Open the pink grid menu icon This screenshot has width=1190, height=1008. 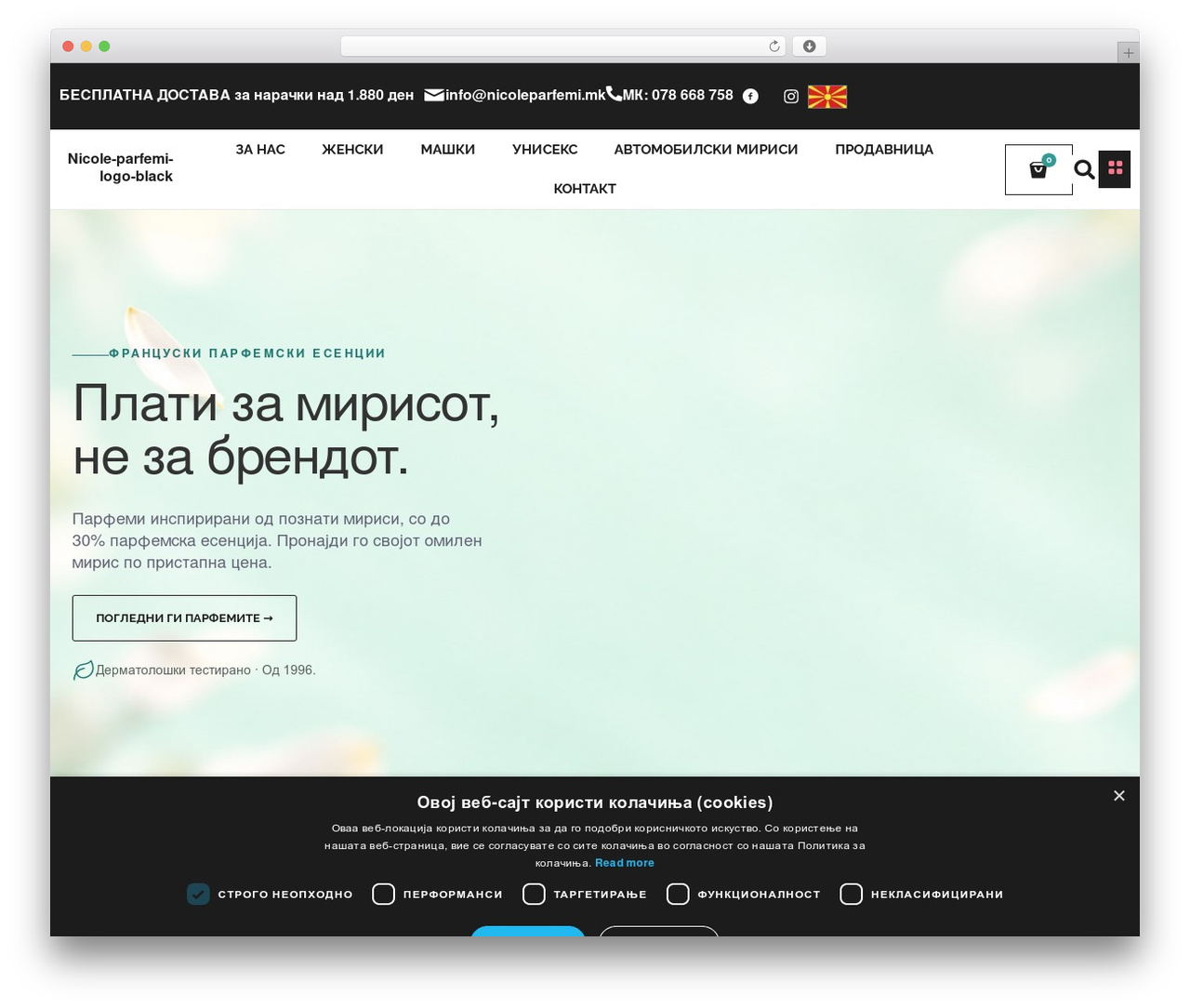click(1115, 168)
